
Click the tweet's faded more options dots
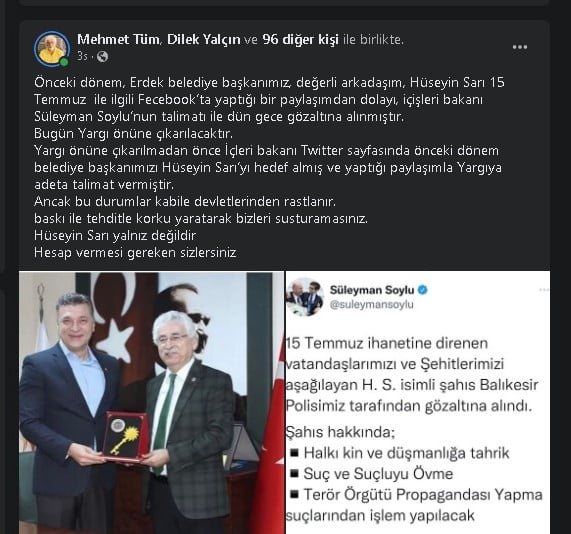pos(544,290)
